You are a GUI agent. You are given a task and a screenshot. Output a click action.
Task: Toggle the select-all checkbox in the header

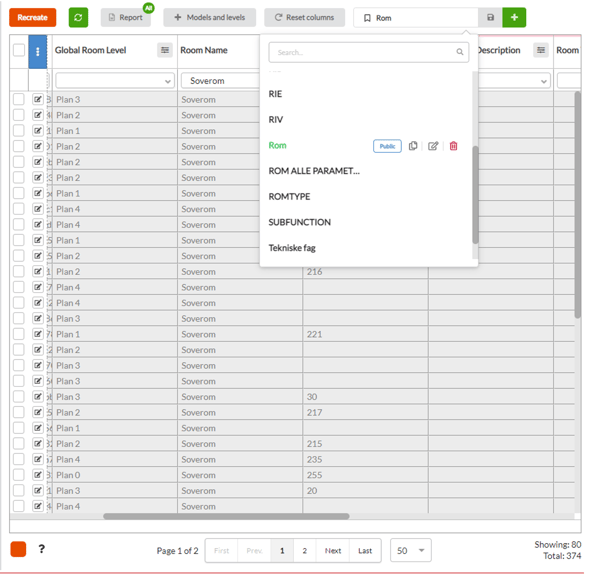[19, 50]
